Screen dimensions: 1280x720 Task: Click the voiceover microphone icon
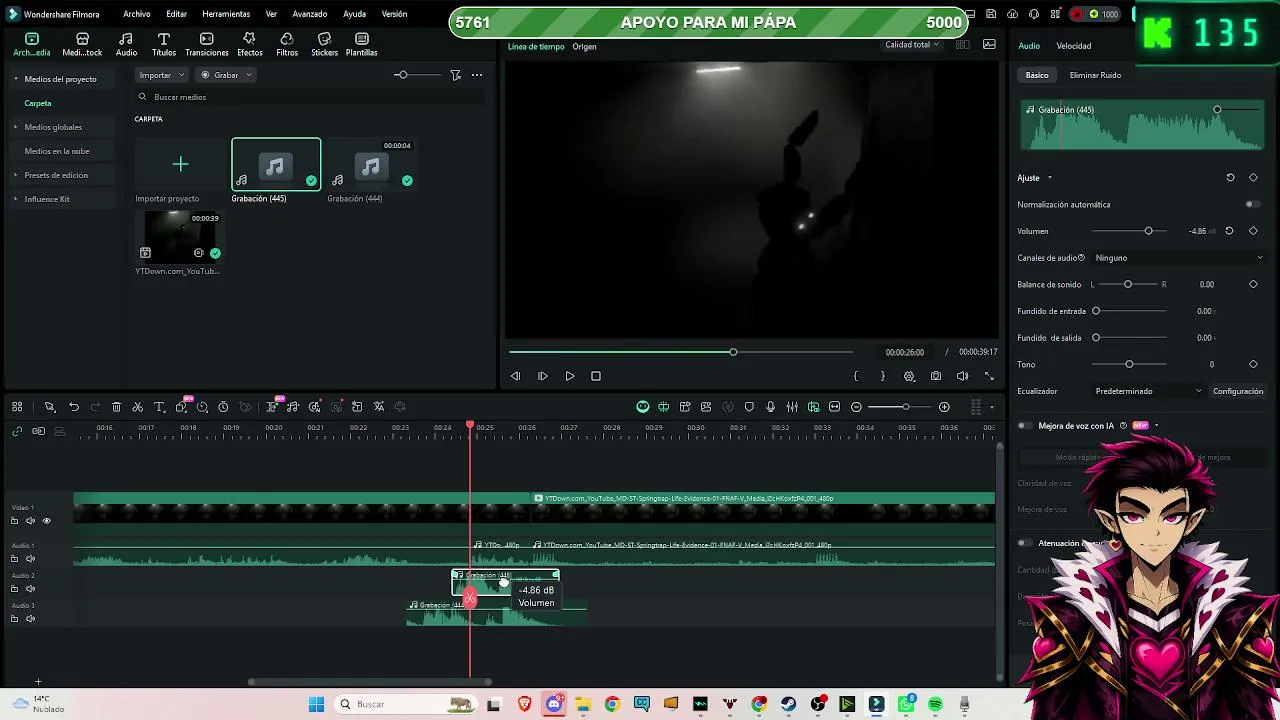point(770,407)
